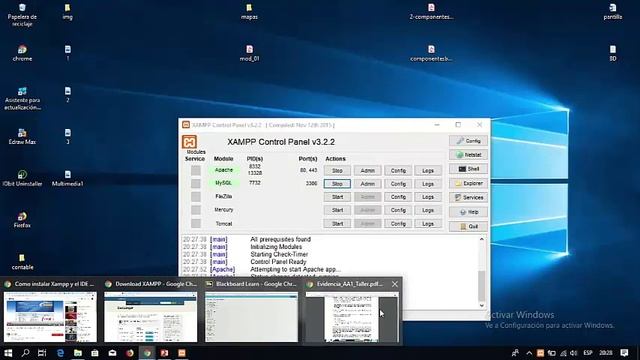Open Firefox from the taskbar
Viewport: 640px width, 360px height.
coord(130,353)
